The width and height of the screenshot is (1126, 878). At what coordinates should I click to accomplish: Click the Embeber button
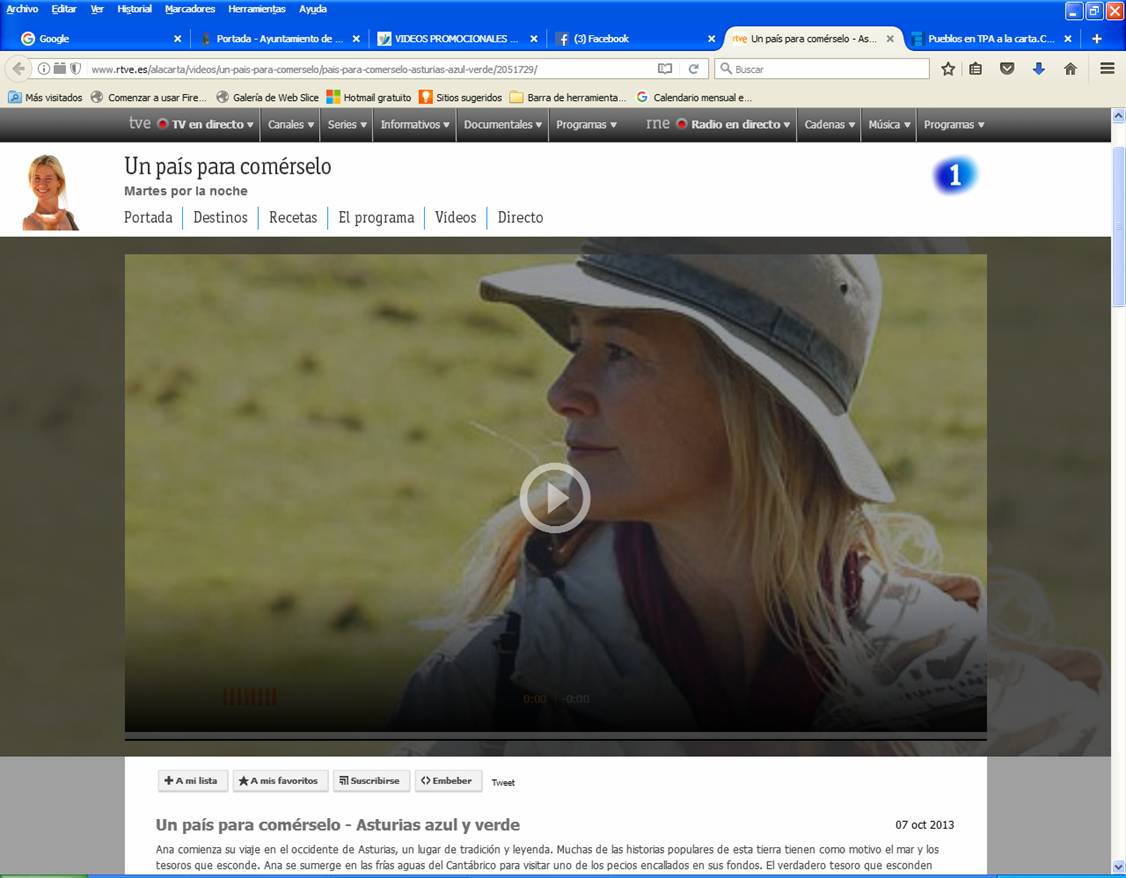coord(447,780)
